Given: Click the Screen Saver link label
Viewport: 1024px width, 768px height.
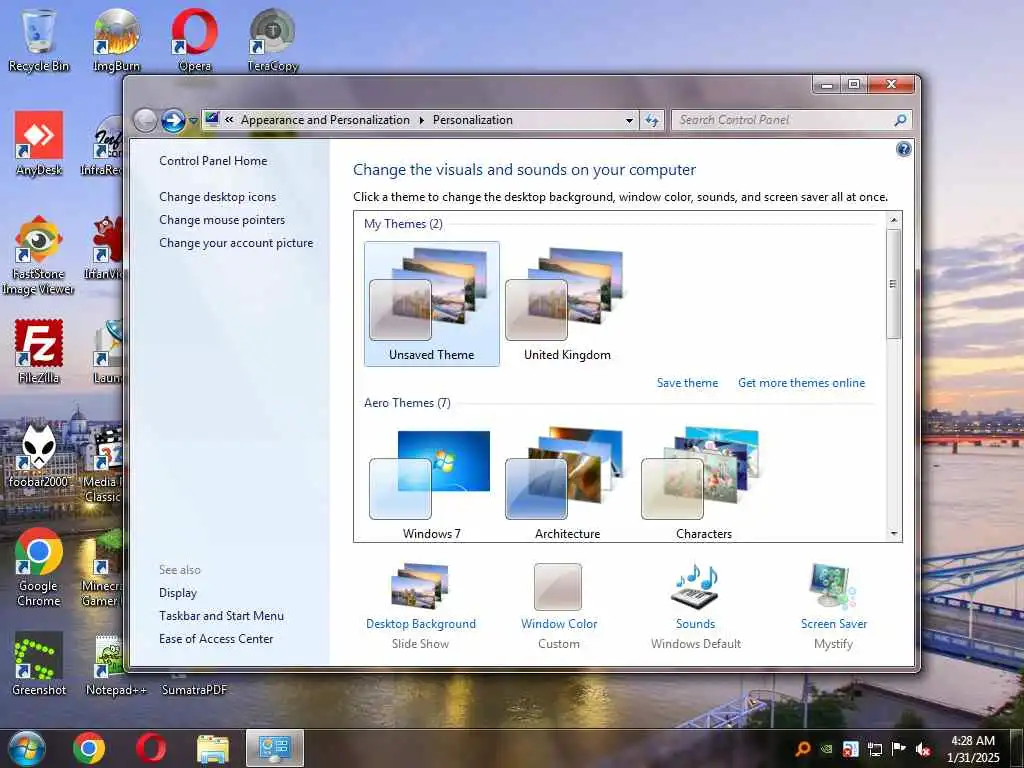Looking at the screenshot, I should click(834, 624).
